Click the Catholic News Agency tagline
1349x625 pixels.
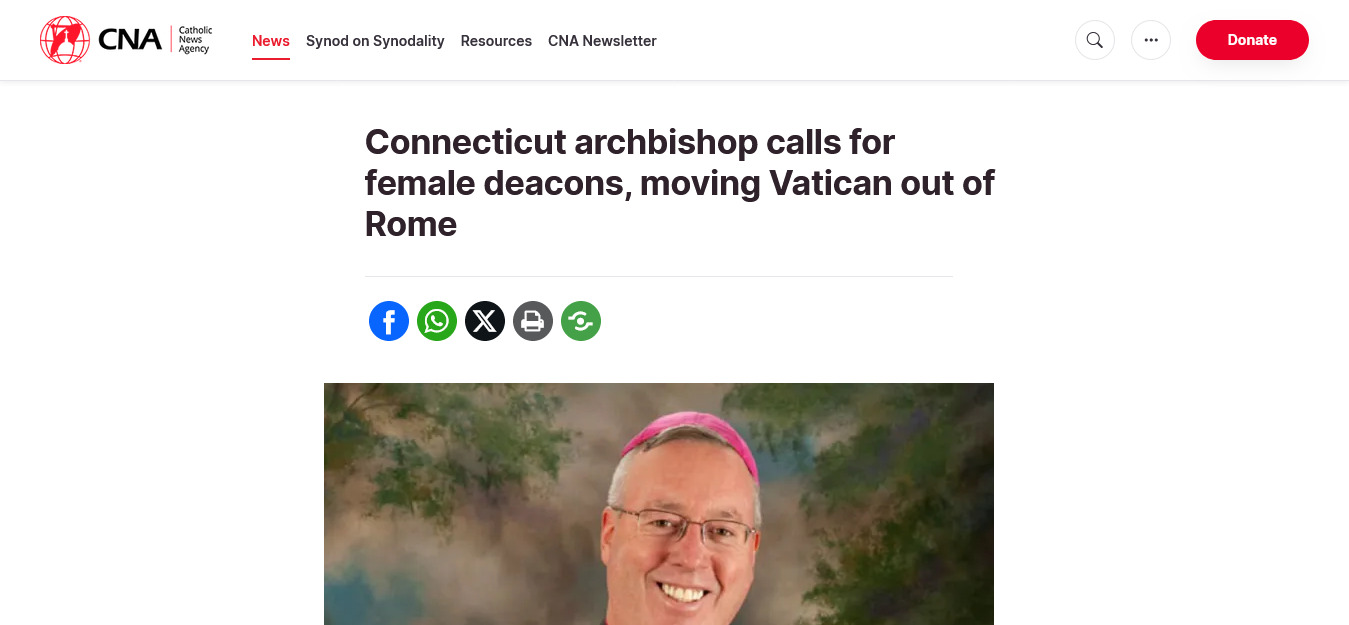tap(195, 40)
